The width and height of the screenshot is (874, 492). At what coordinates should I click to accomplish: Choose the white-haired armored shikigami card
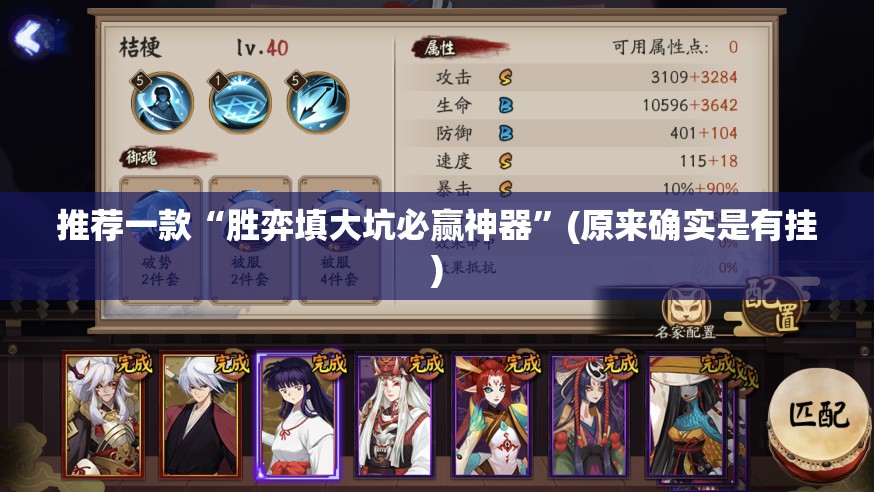[x=104, y=415]
